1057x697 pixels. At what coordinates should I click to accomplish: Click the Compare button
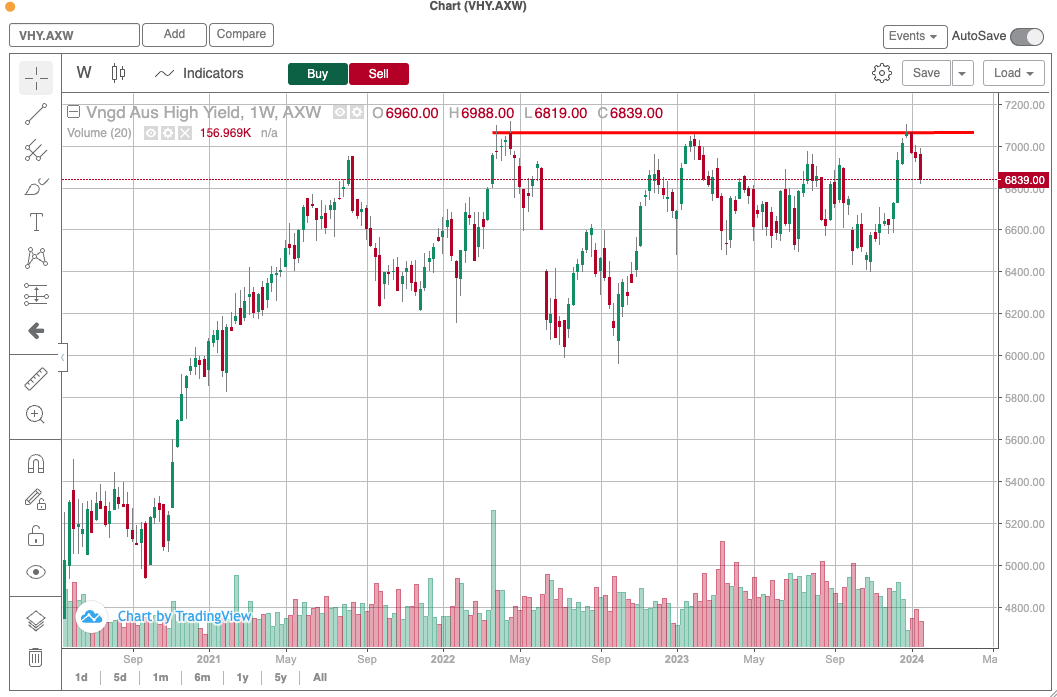coord(241,34)
